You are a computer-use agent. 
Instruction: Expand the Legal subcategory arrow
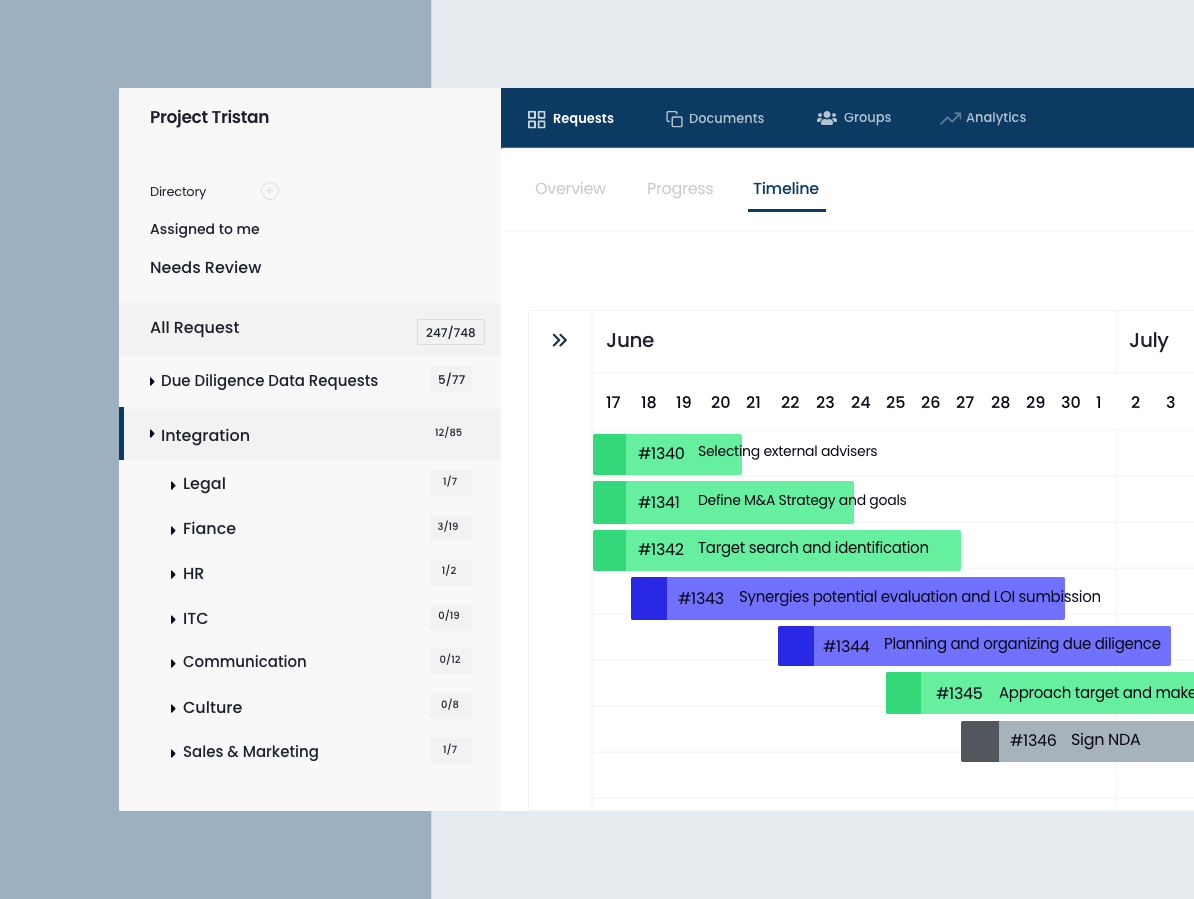[173, 485]
